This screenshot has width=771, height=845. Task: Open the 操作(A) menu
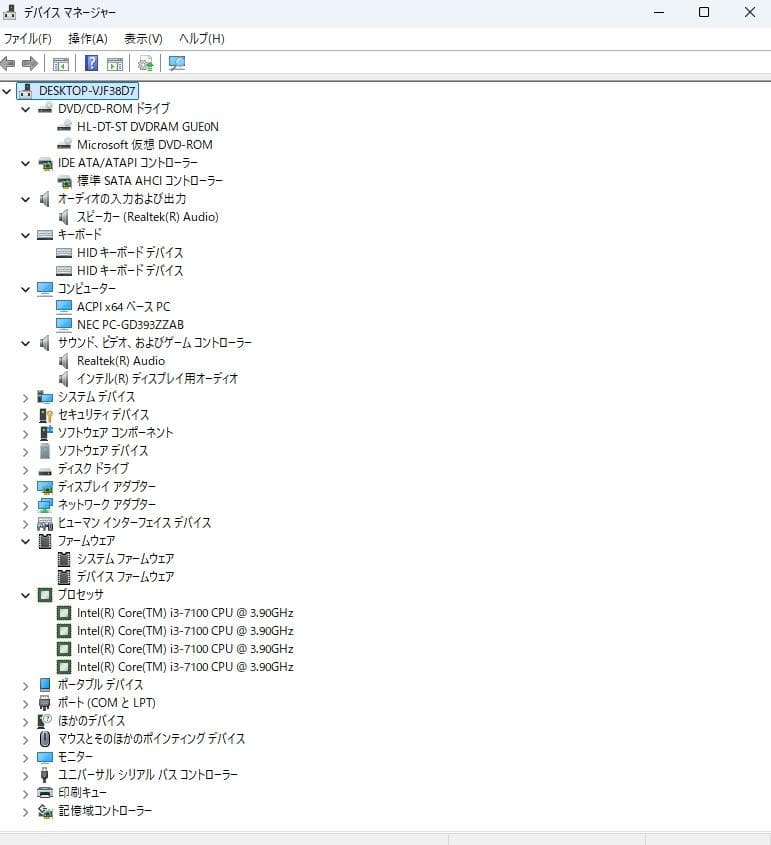coord(88,39)
